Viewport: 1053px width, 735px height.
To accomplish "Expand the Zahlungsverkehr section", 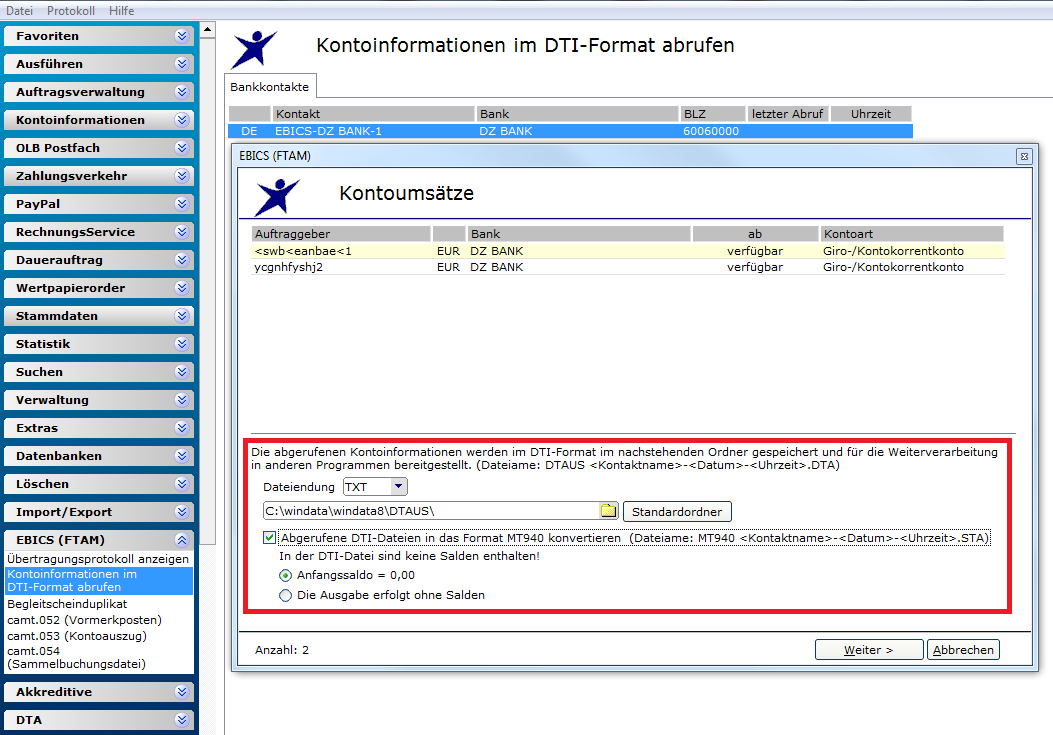I will click(x=99, y=176).
